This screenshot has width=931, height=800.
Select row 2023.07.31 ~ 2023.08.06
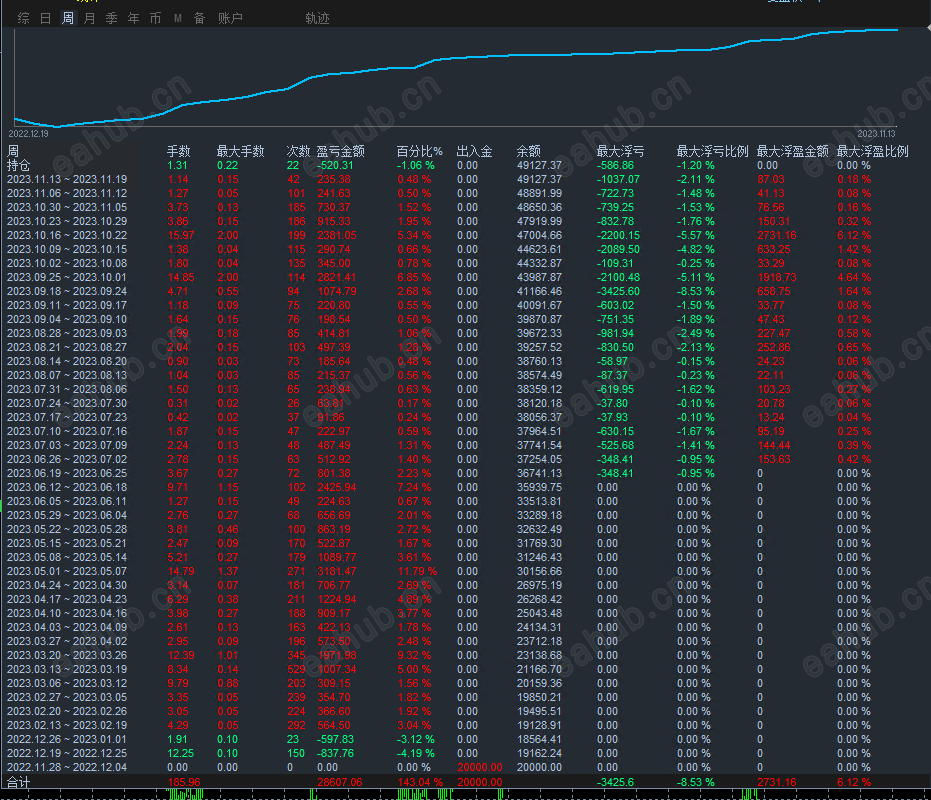point(466,389)
